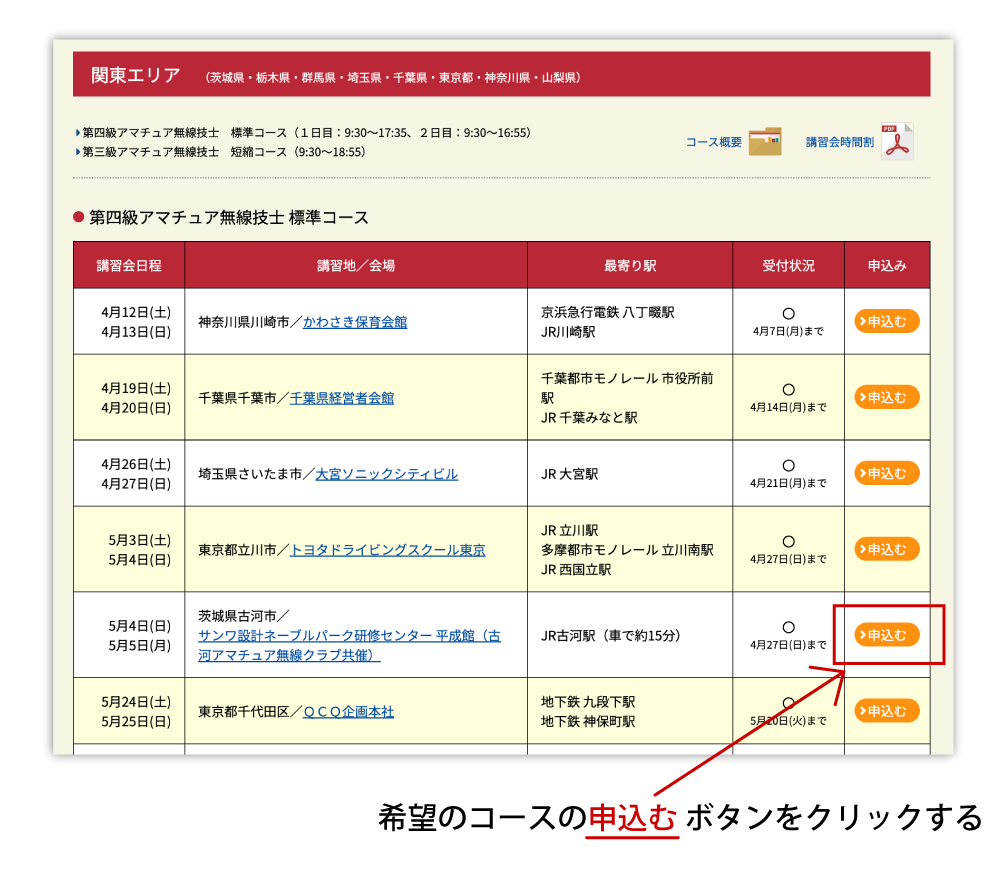Click the 講習会時間割 text link

840,142
